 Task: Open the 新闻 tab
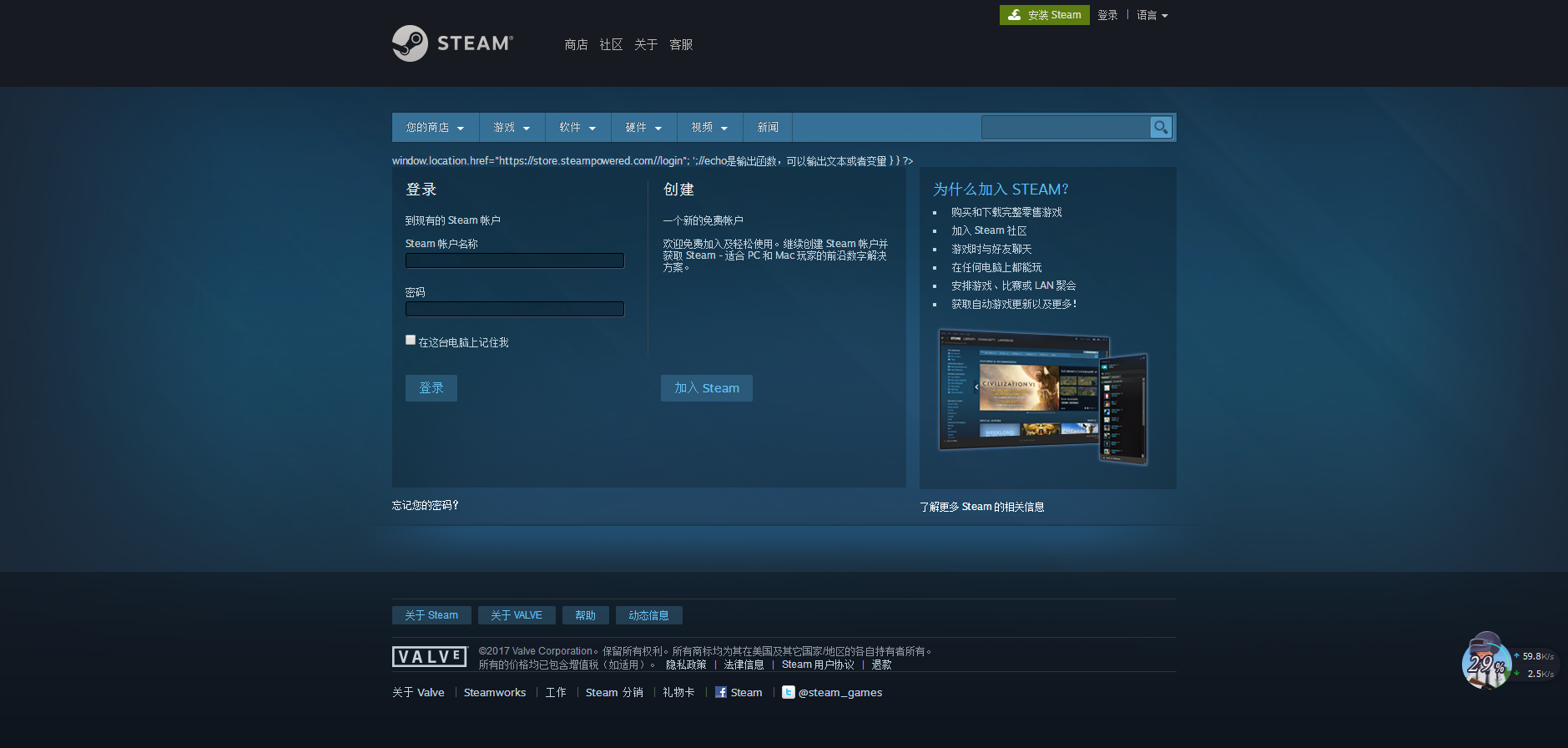click(768, 127)
